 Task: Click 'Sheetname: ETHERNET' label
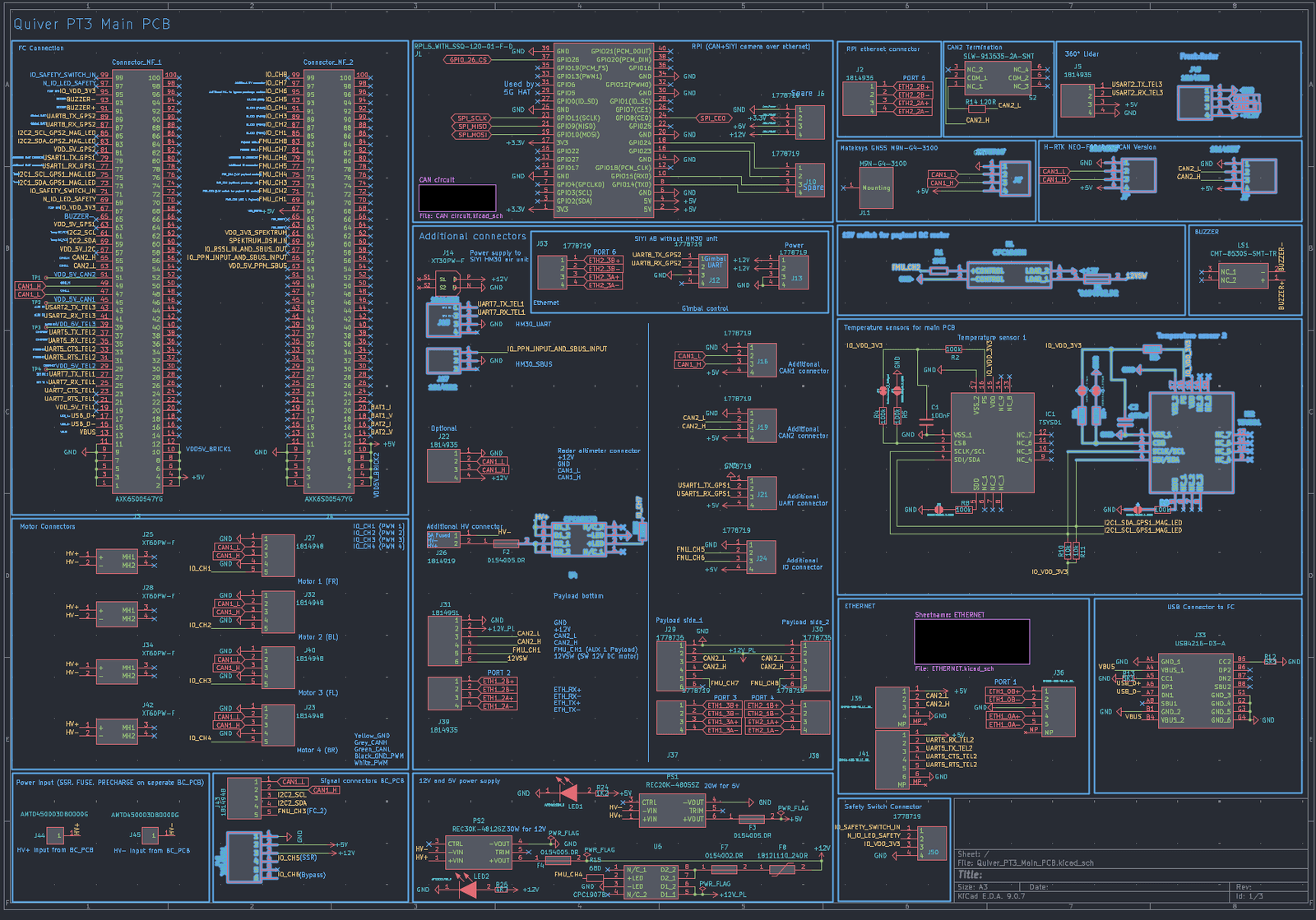click(950, 615)
